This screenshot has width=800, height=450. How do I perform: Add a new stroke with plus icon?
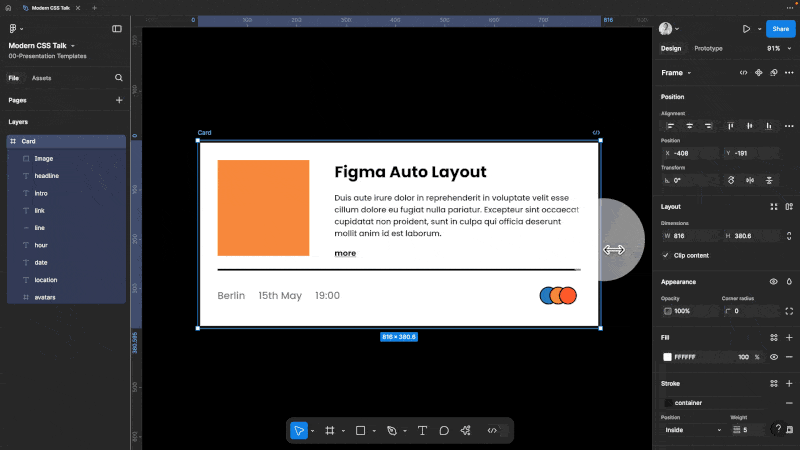point(789,383)
